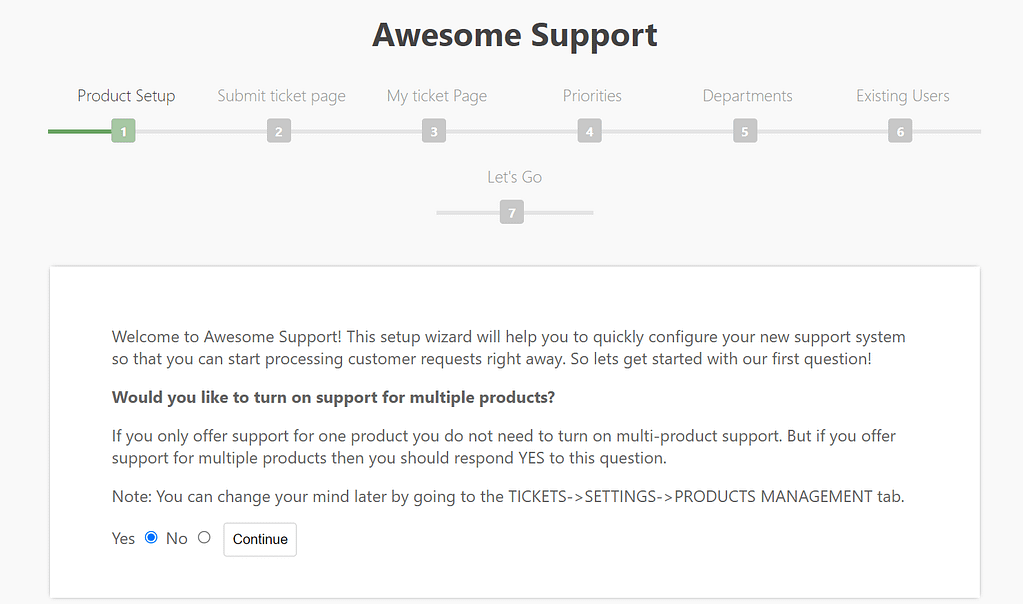Select step 2 badge on the progress bar

(x=278, y=130)
